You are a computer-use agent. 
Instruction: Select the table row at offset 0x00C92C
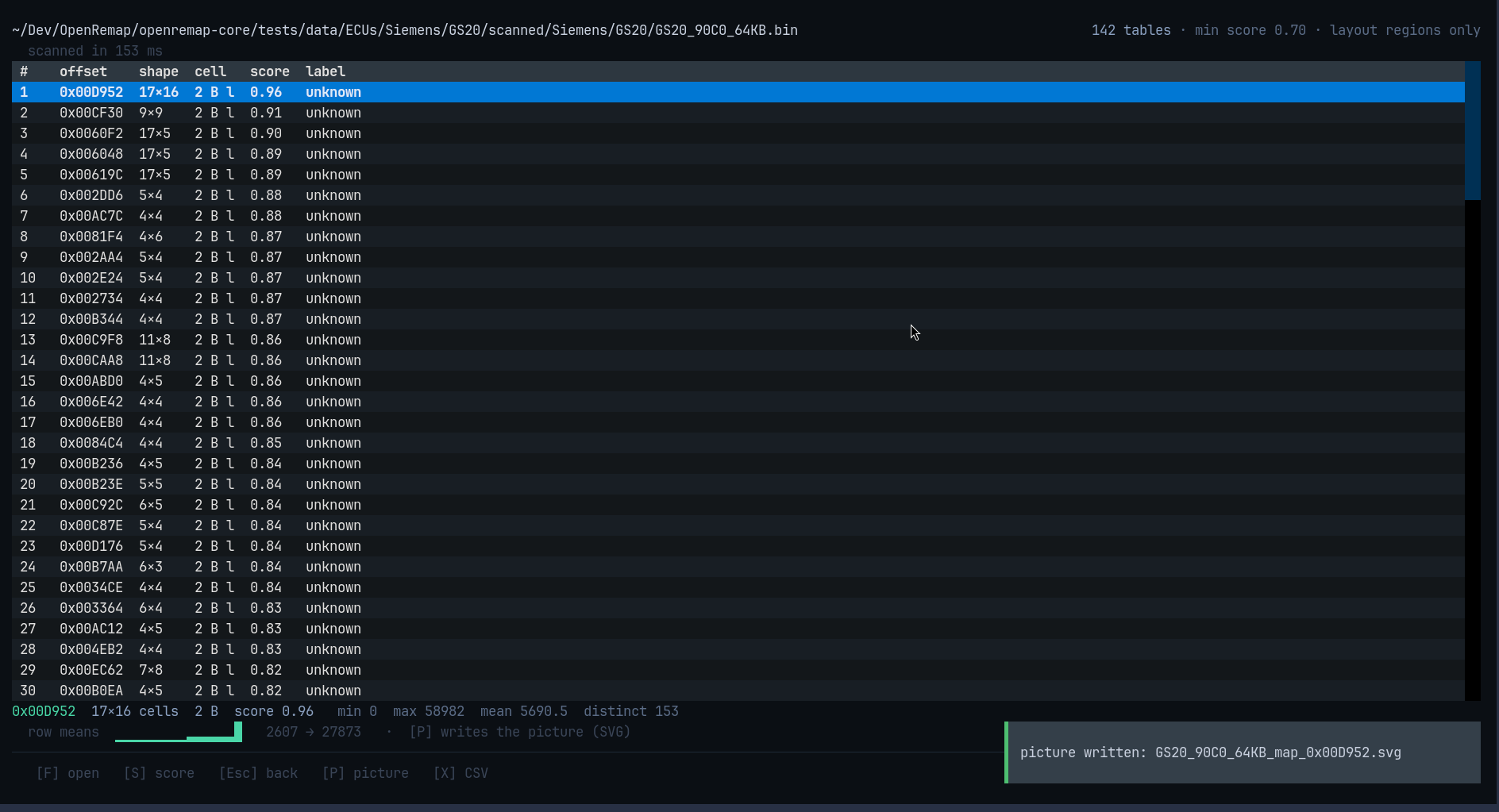(738, 505)
